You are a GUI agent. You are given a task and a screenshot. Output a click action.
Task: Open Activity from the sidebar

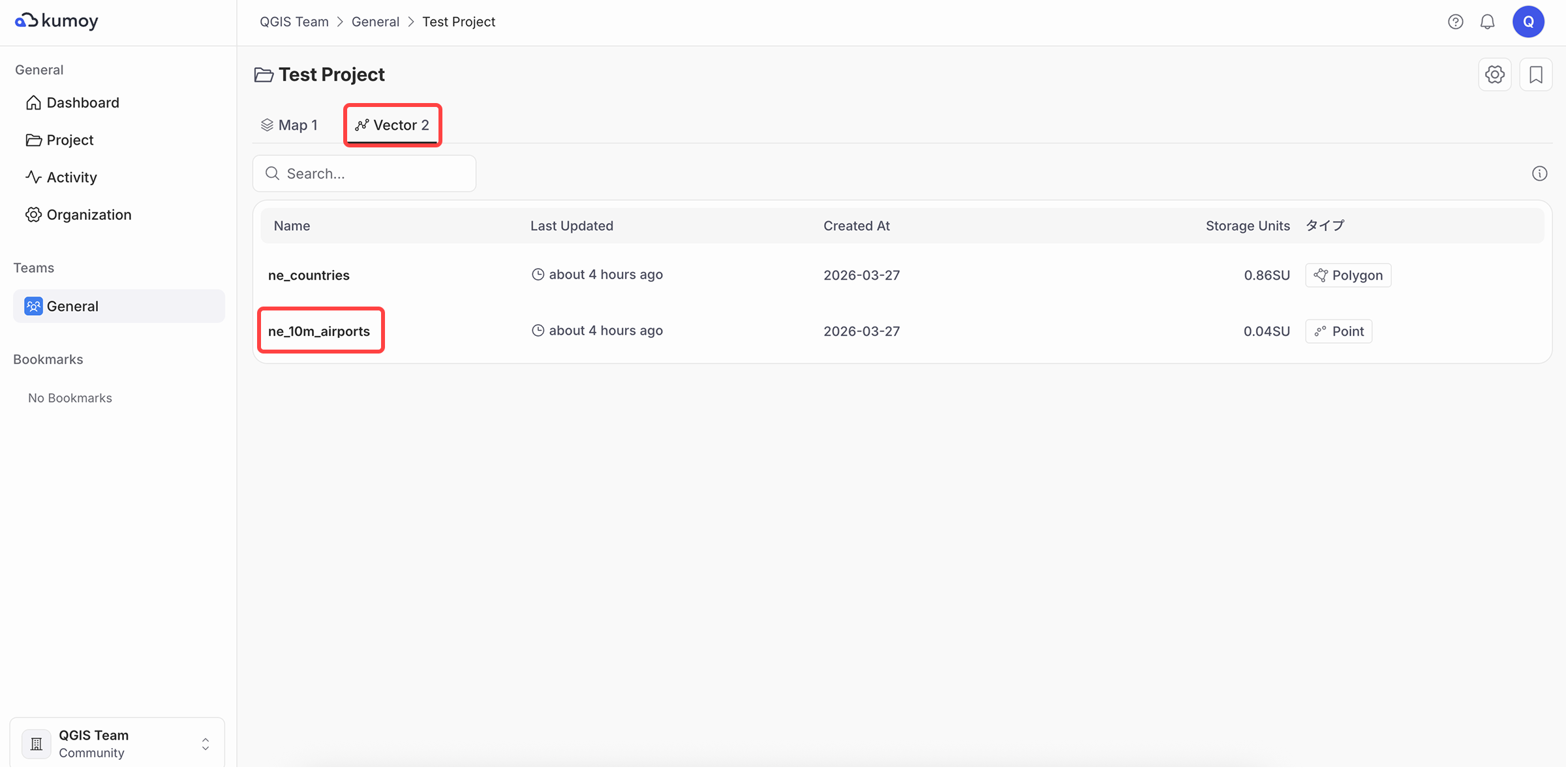[71, 177]
